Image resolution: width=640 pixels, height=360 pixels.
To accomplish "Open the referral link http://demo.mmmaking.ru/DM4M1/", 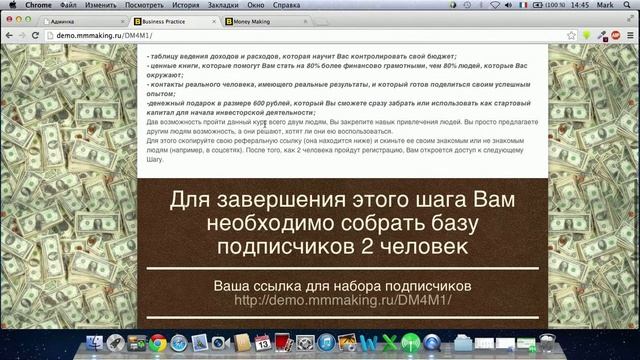I will (x=342, y=300).
